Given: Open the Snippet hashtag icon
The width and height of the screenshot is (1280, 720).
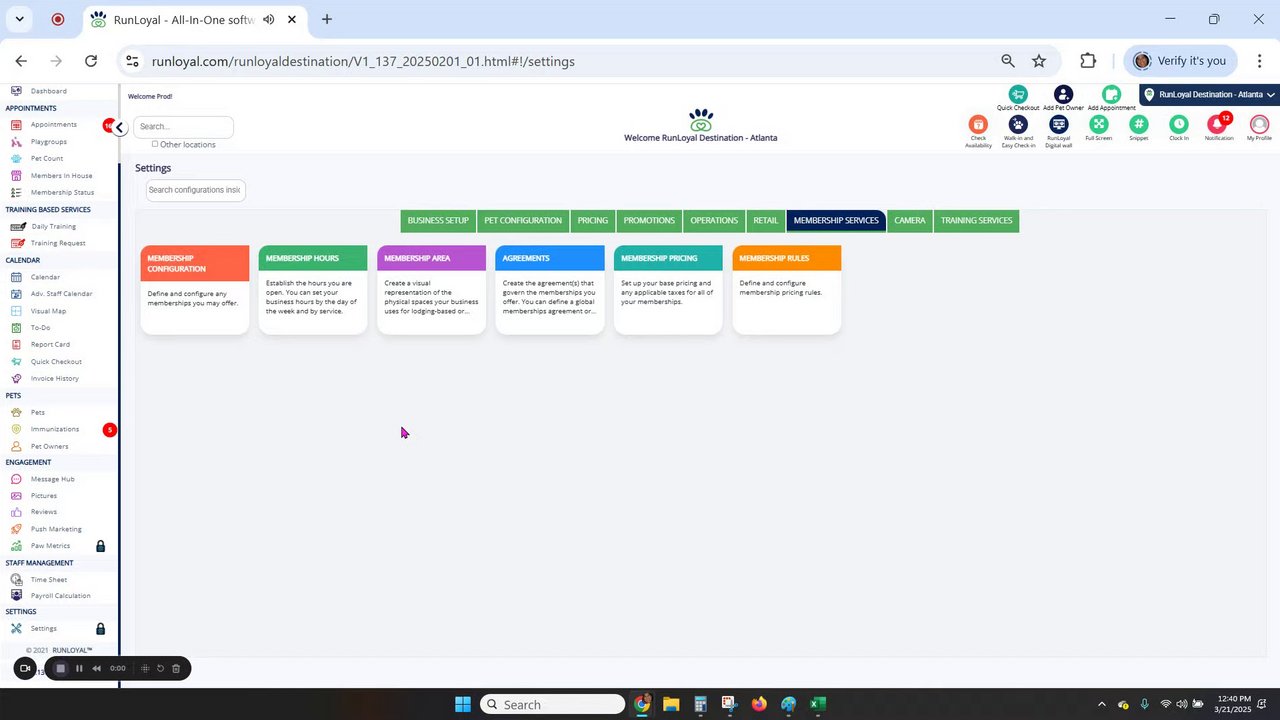Looking at the screenshot, I should click(1138, 124).
